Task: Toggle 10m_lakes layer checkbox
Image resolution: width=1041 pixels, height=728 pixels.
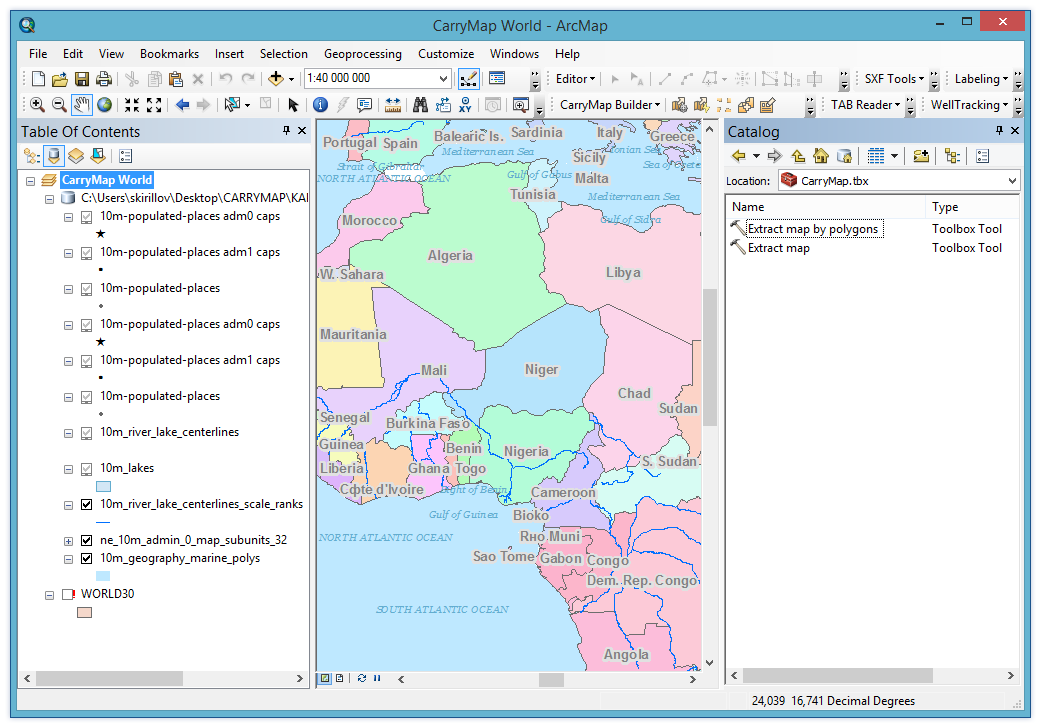Action: coord(86,469)
